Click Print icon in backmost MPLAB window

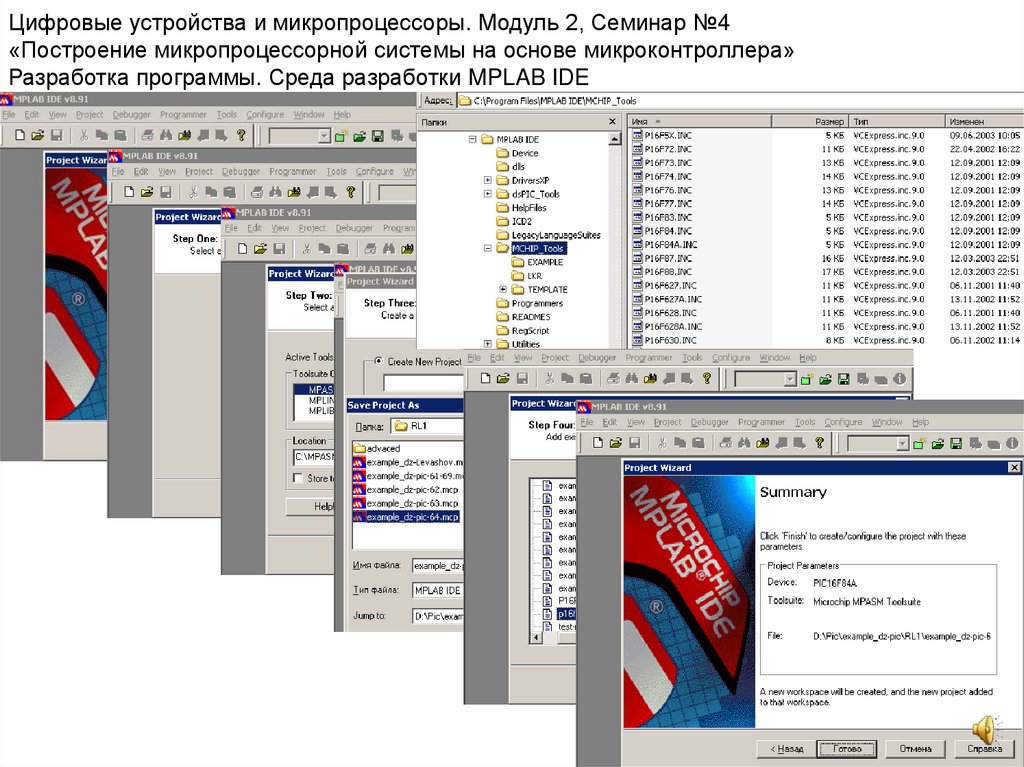pyautogui.click(x=148, y=135)
